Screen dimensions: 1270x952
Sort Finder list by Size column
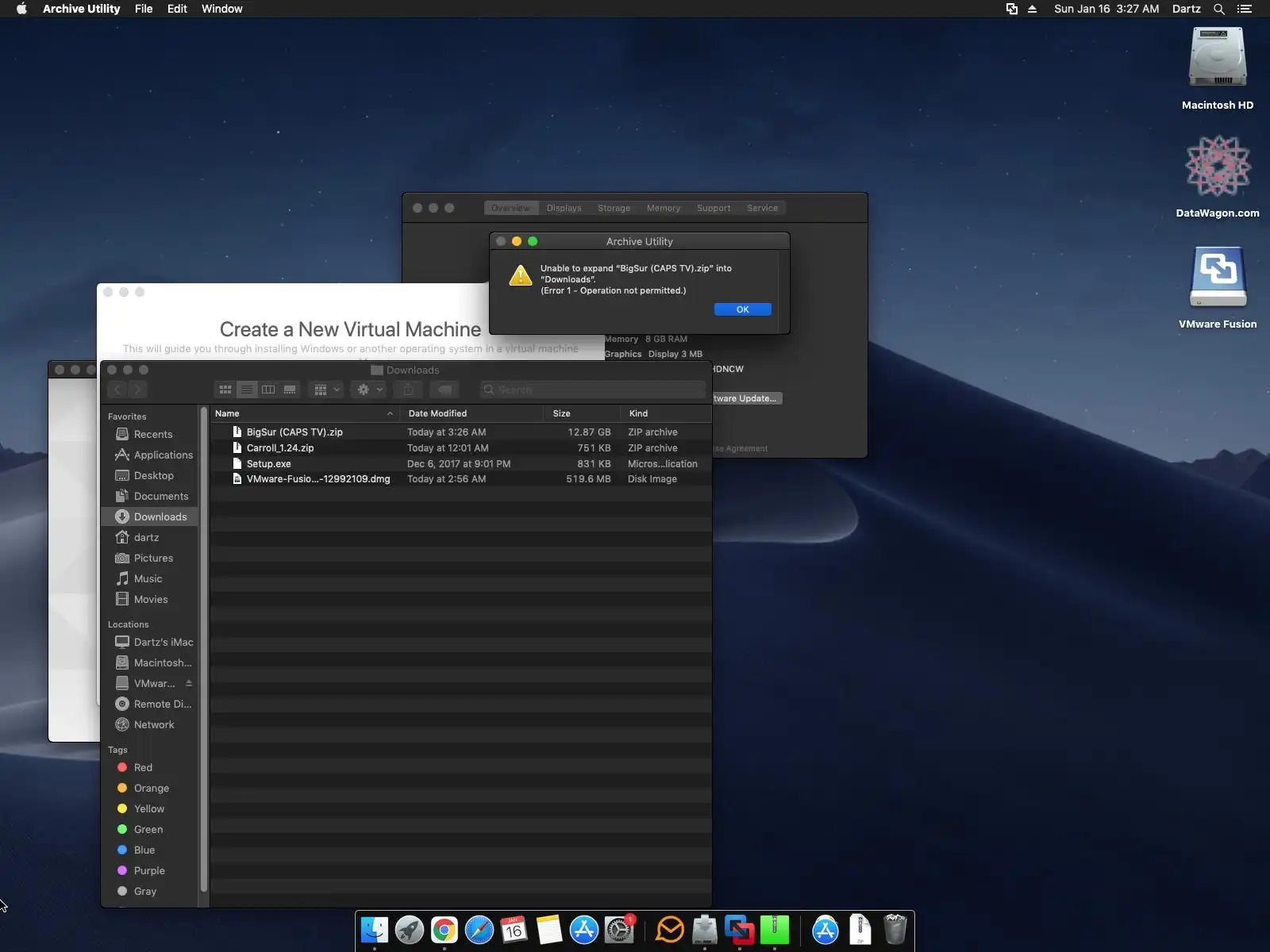point(583,413)
